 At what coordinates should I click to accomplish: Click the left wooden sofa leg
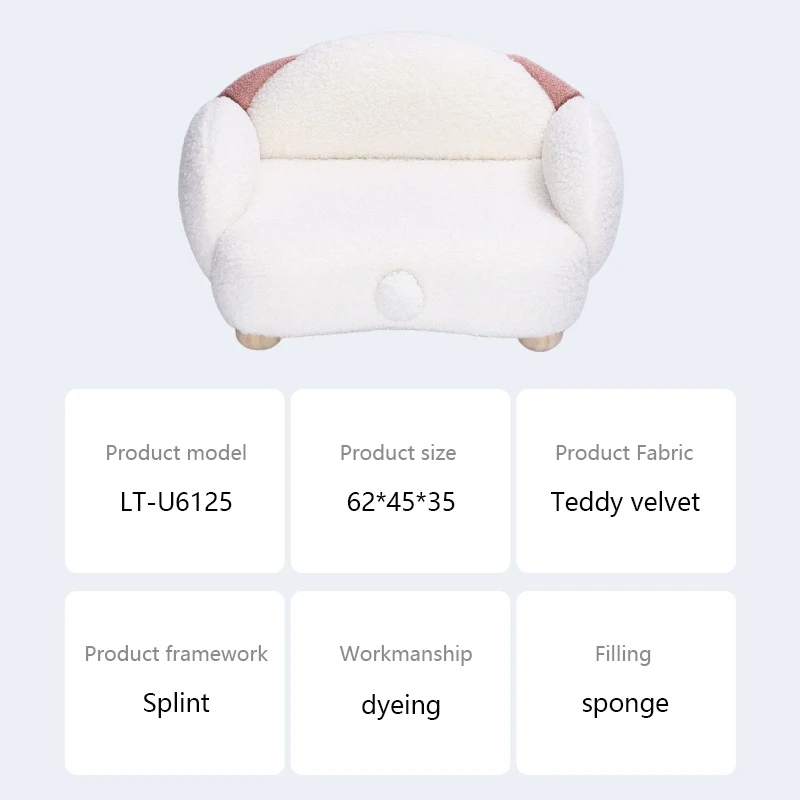[x=257, y=340]
